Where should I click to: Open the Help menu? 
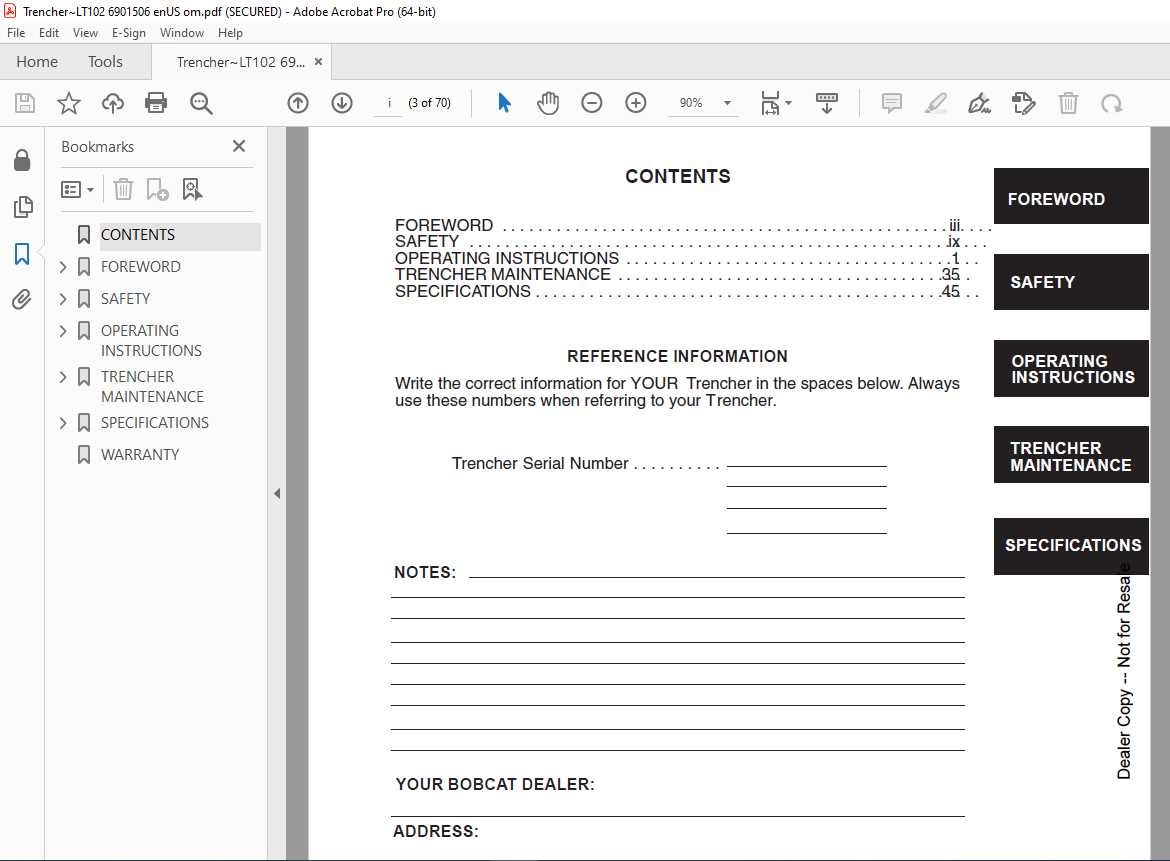coord(230,33)
